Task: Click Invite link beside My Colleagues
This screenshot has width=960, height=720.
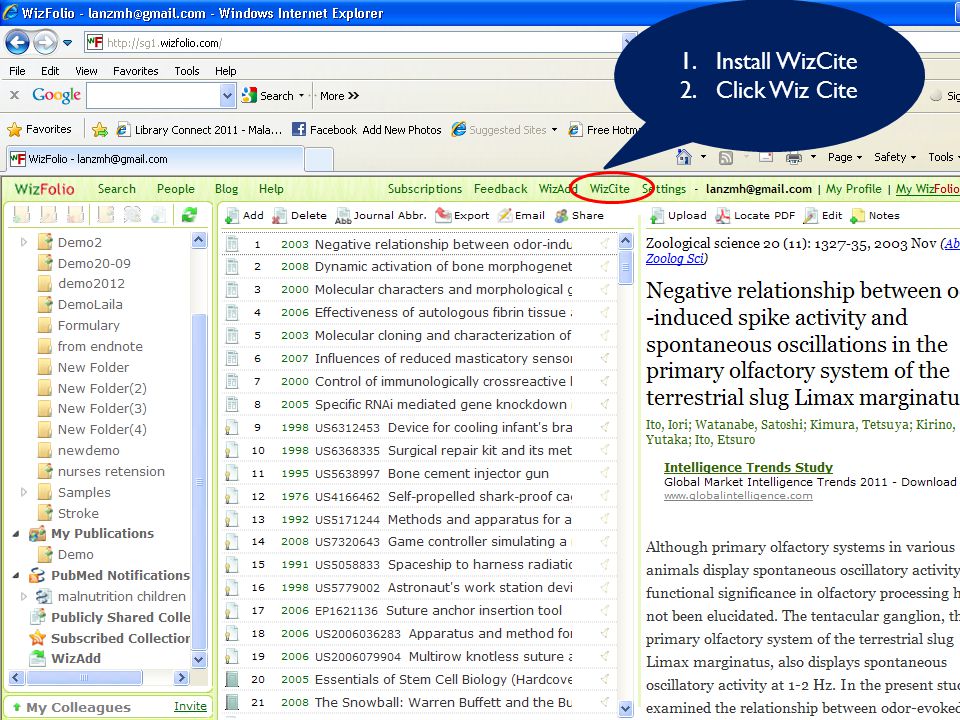Action: pyautogui.click(x=190, y=707)
